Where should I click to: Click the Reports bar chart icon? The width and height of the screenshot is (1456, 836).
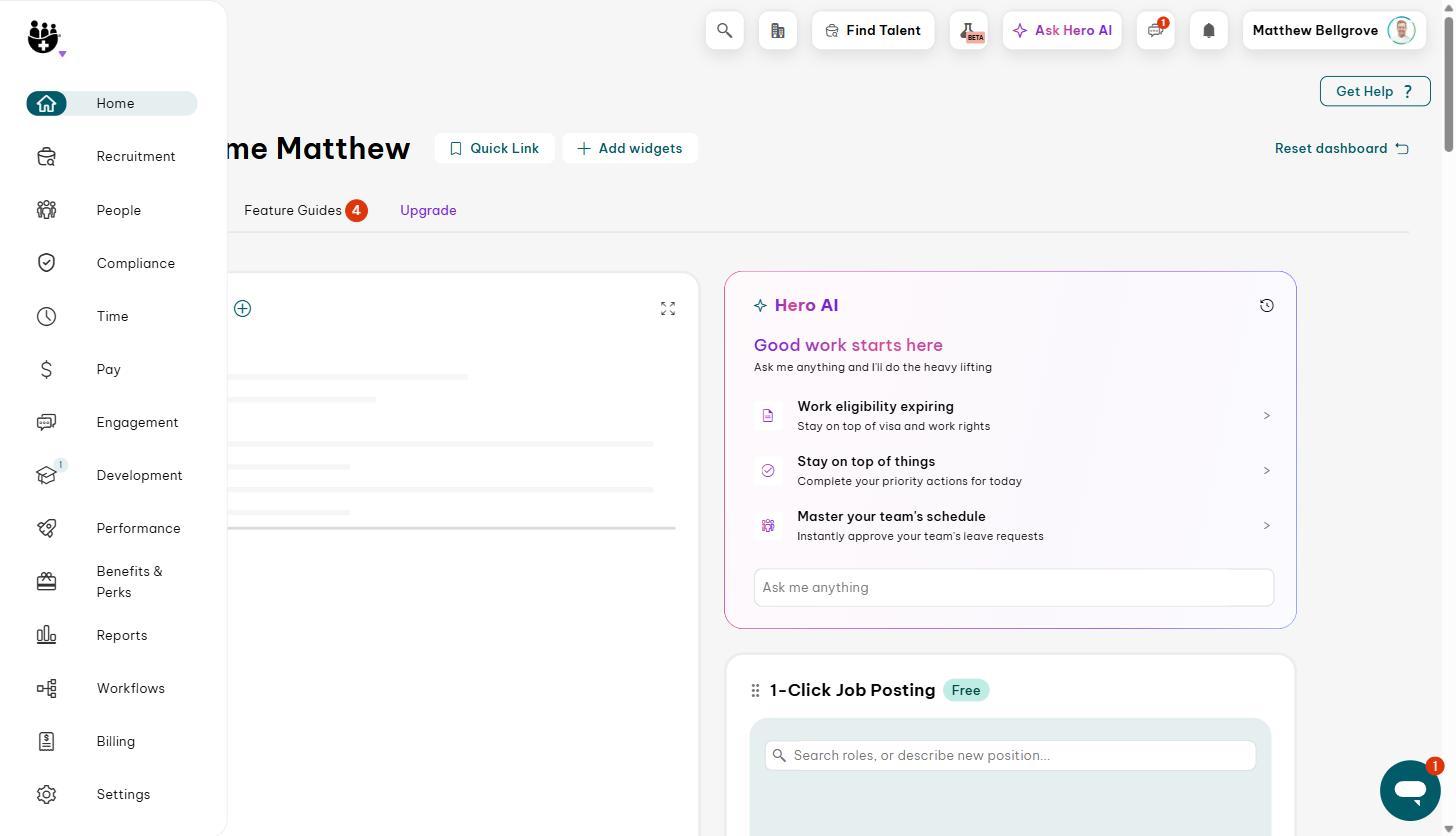point(46,635)
